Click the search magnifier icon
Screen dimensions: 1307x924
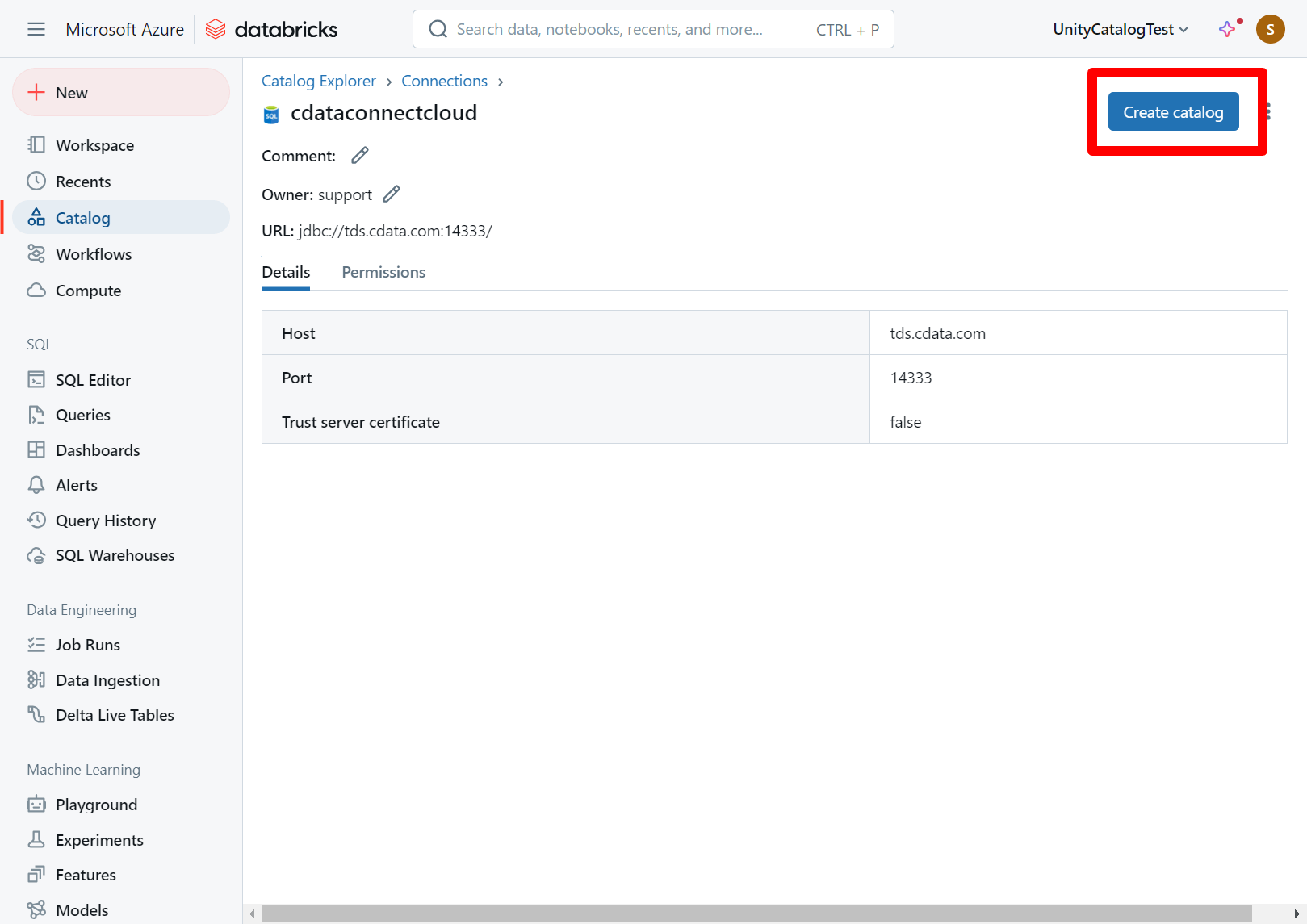(438, 29)
